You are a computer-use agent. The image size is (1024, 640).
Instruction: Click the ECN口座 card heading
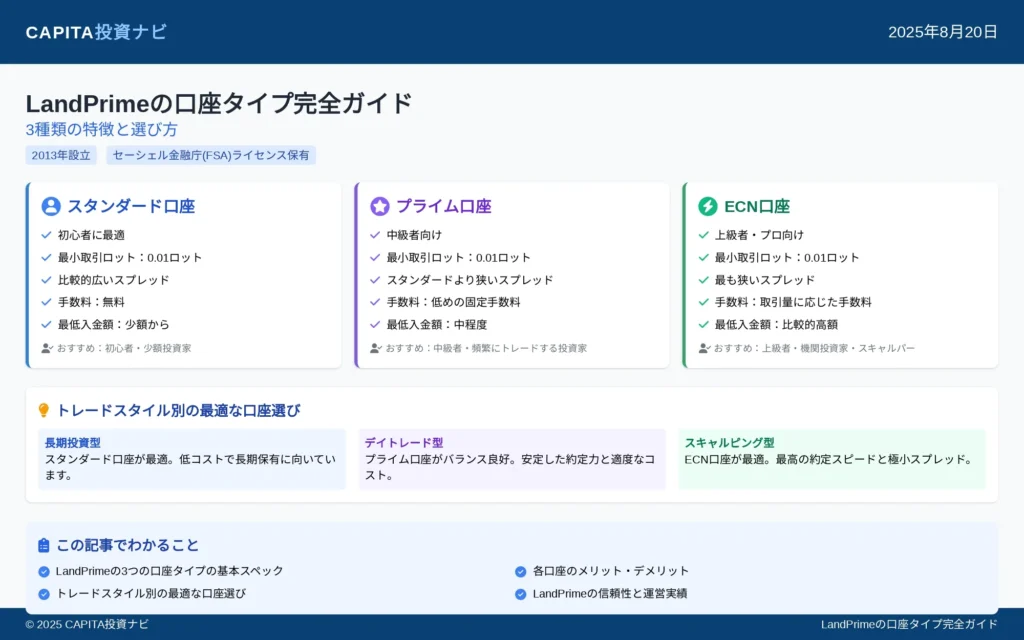(757, 206)
